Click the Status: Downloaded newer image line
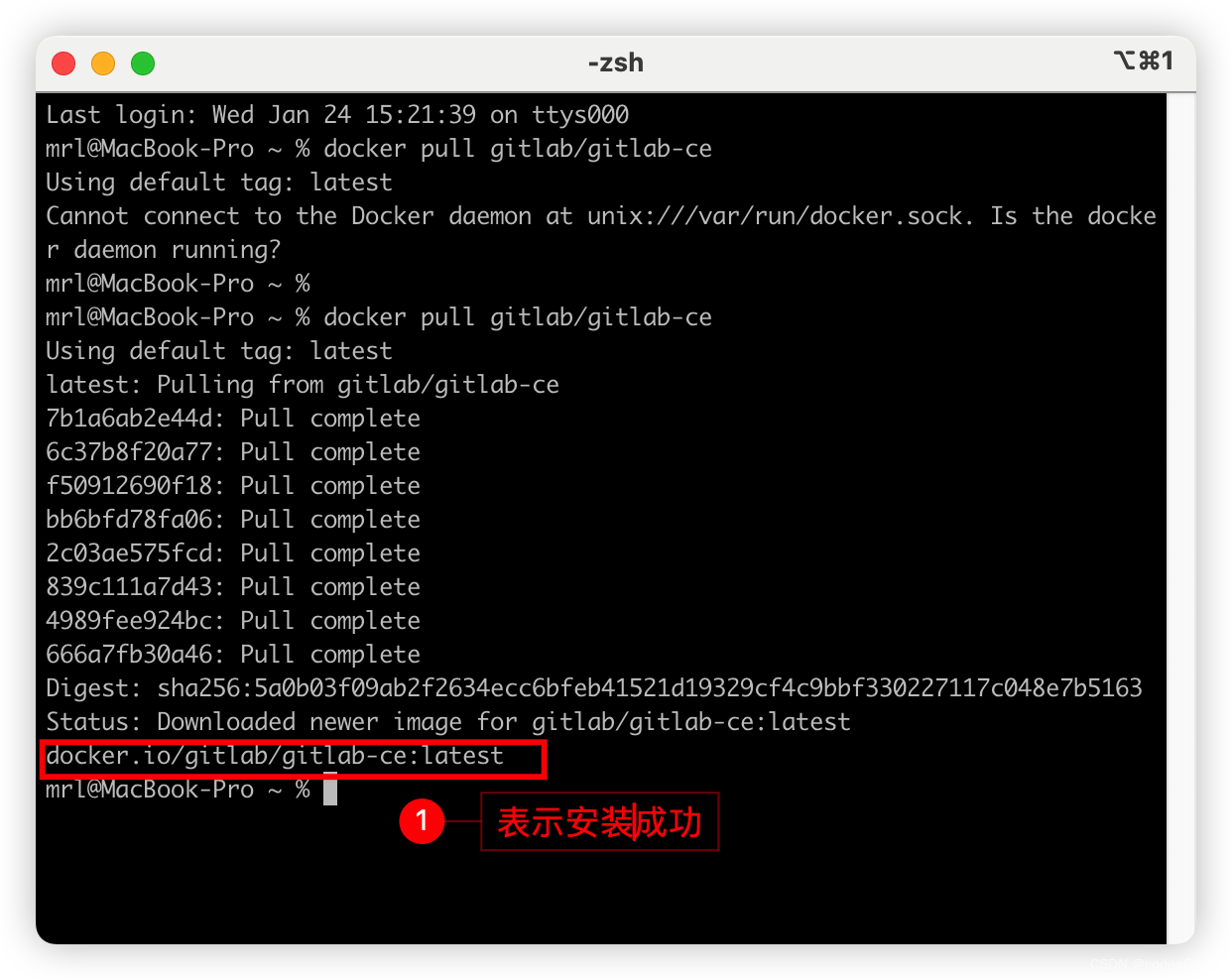Screen dimensions: 1232x980 tap(447, 721)
